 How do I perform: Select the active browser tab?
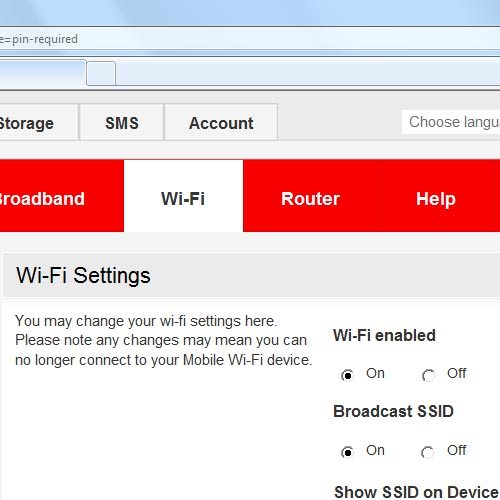[x=43, y=73]
